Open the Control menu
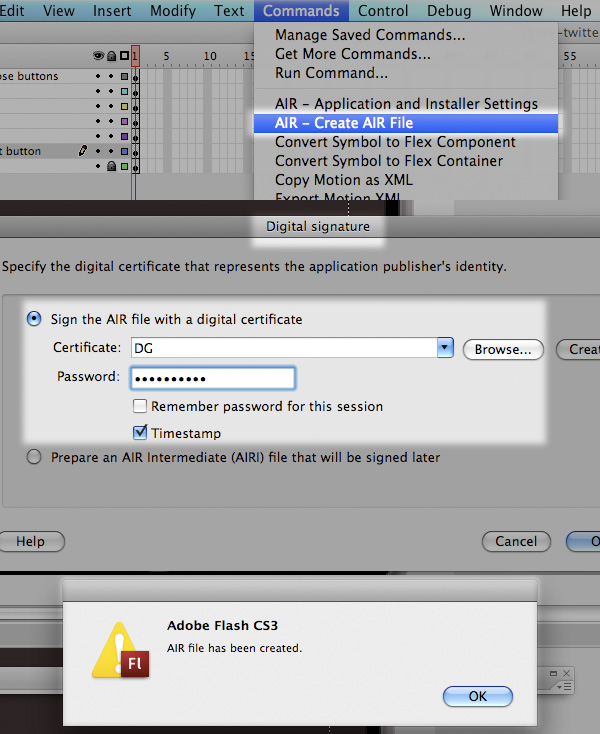The image size is (600, 734). coord(383,11)
